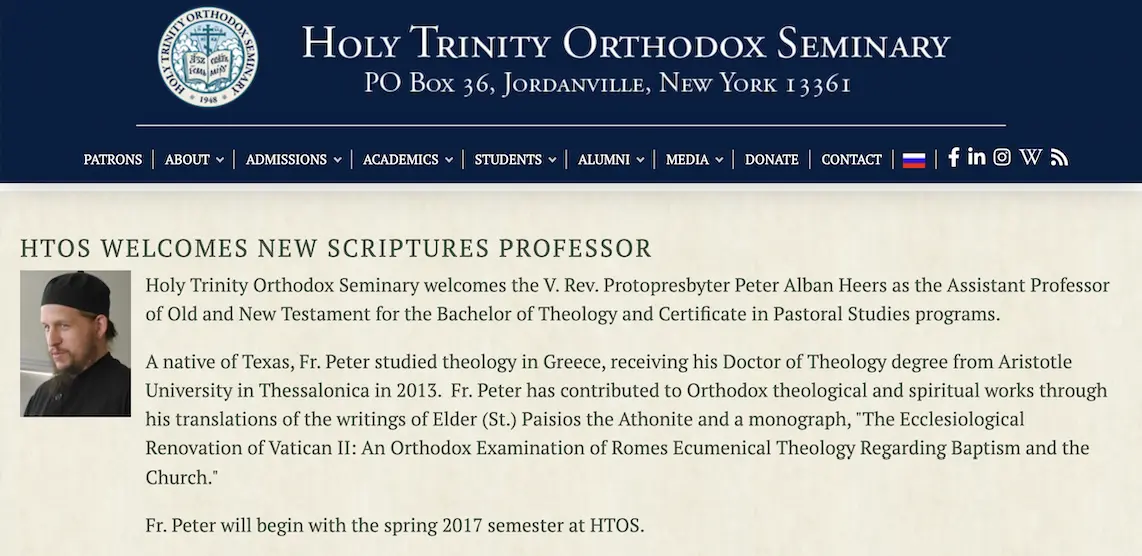Viewport: 1142px width, 556px height.
Task: Select Contact in the navigation bar
Action: [x=851, y=160]
